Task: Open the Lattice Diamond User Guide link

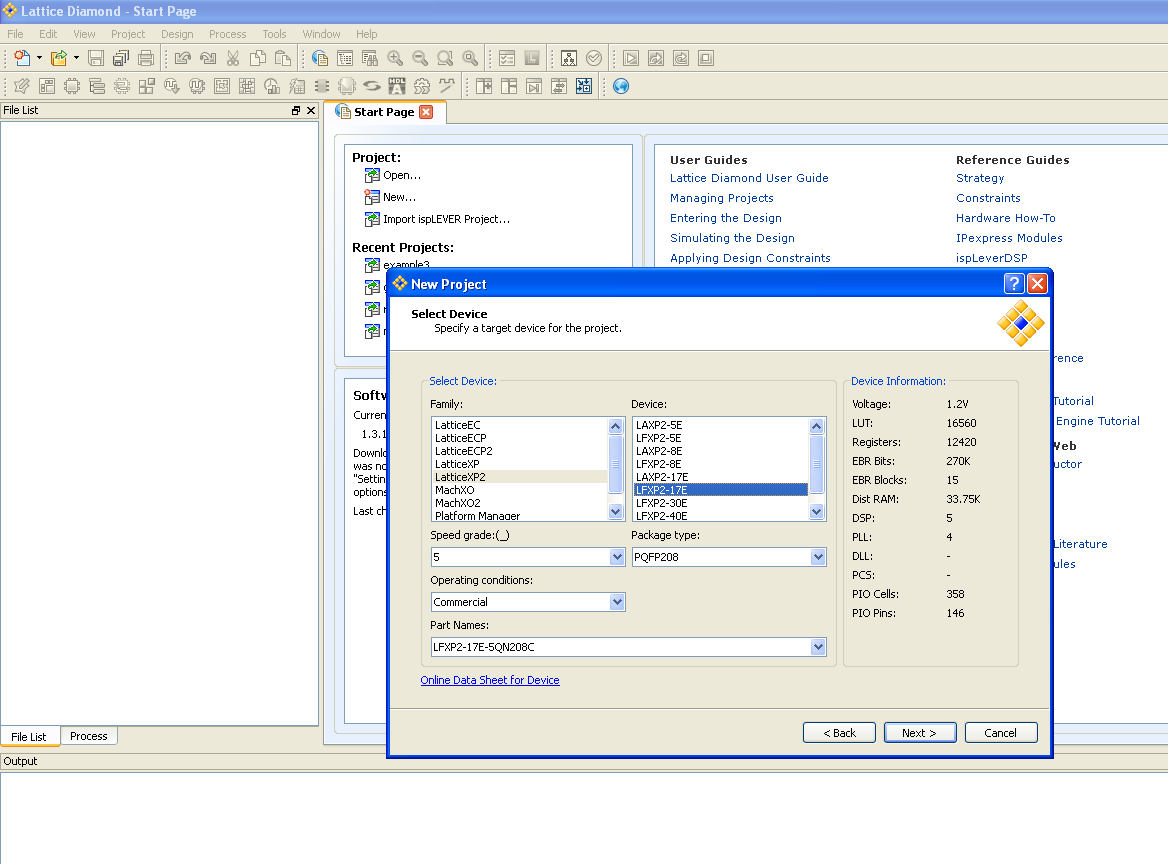Action: pyautogui.click(x=749, y=178)
